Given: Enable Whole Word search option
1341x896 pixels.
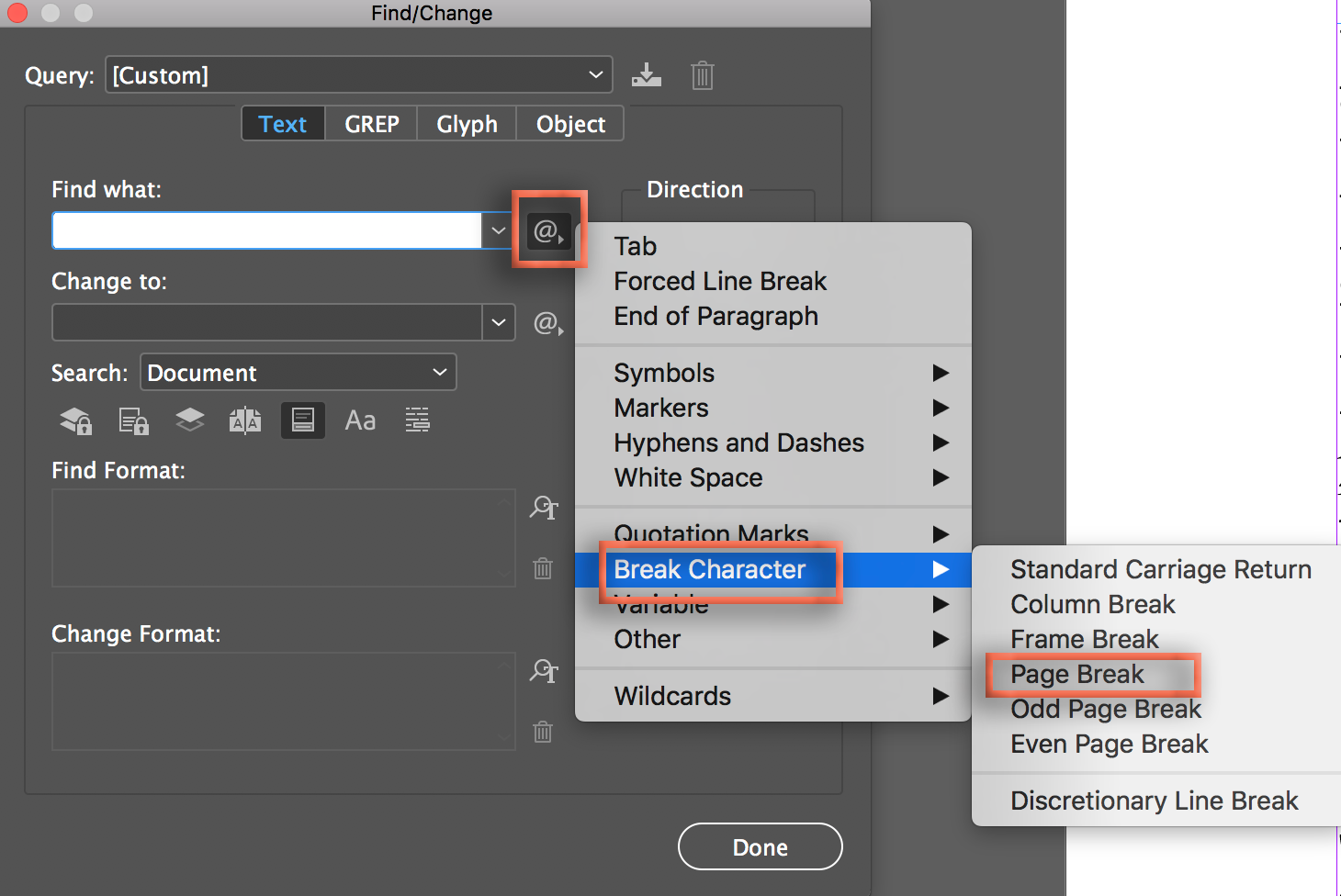Looking at the screenshot, I should point(417,420).
